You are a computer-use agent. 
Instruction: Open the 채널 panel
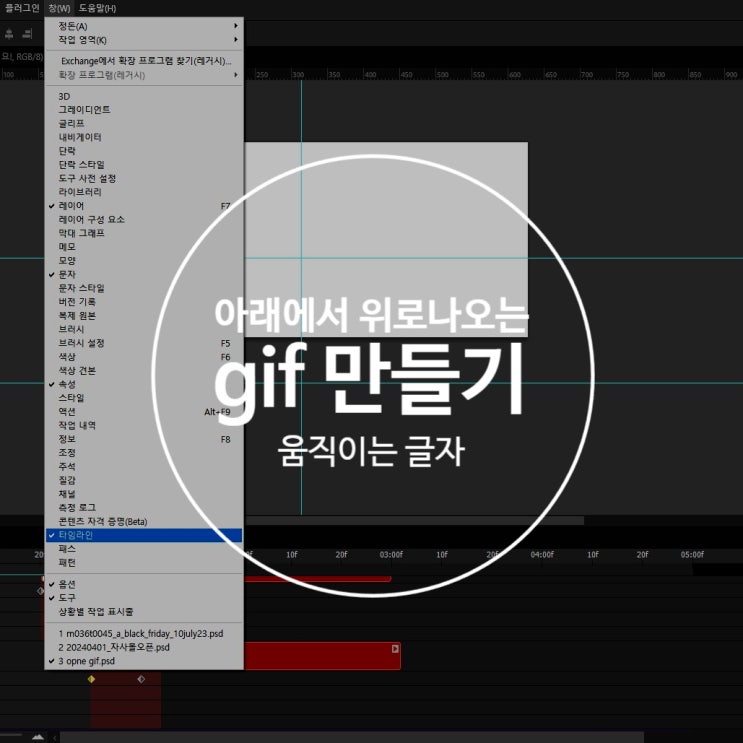[144, 494]
